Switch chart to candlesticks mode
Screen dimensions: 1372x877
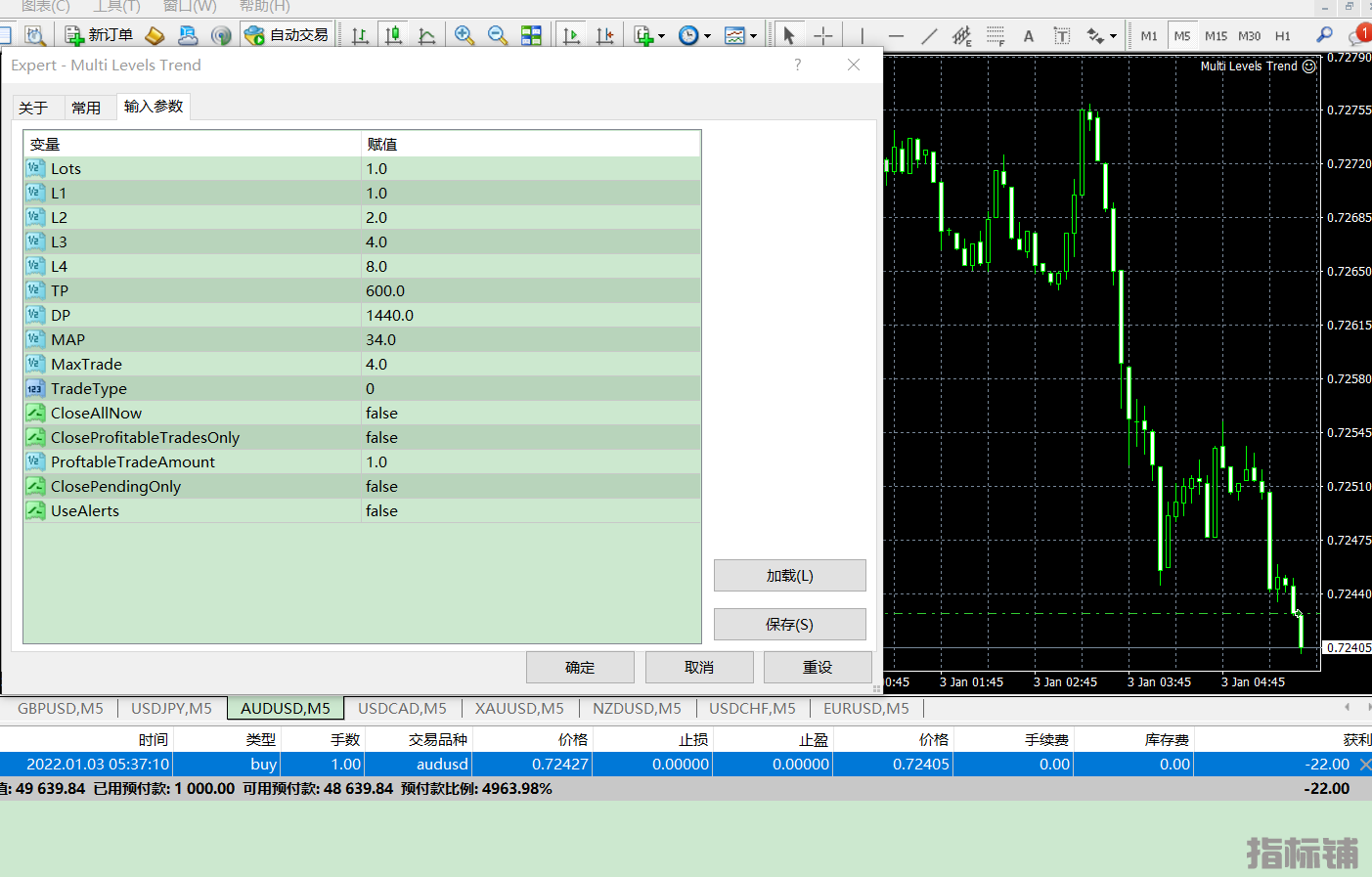tap(393, 35)
